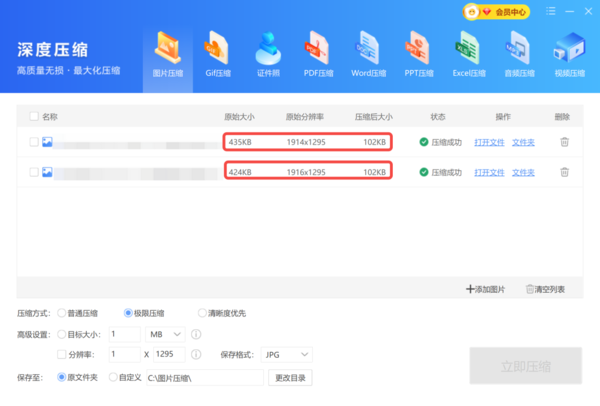Minimize the 深度压缩 window

[x=569, y=11]
